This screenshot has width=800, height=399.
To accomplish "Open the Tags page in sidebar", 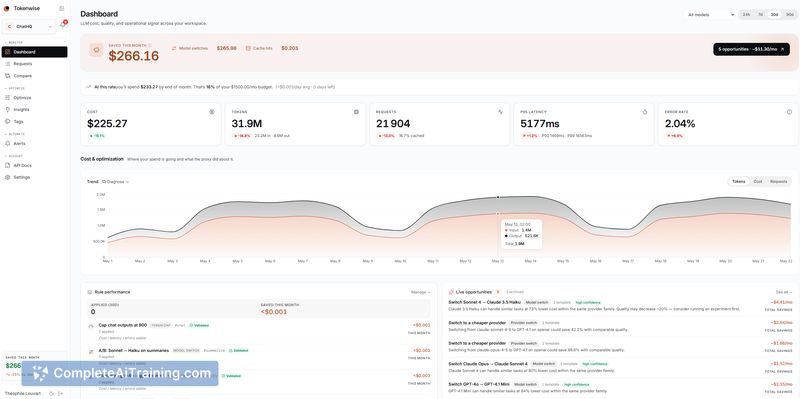I will [x=34, y=121].
